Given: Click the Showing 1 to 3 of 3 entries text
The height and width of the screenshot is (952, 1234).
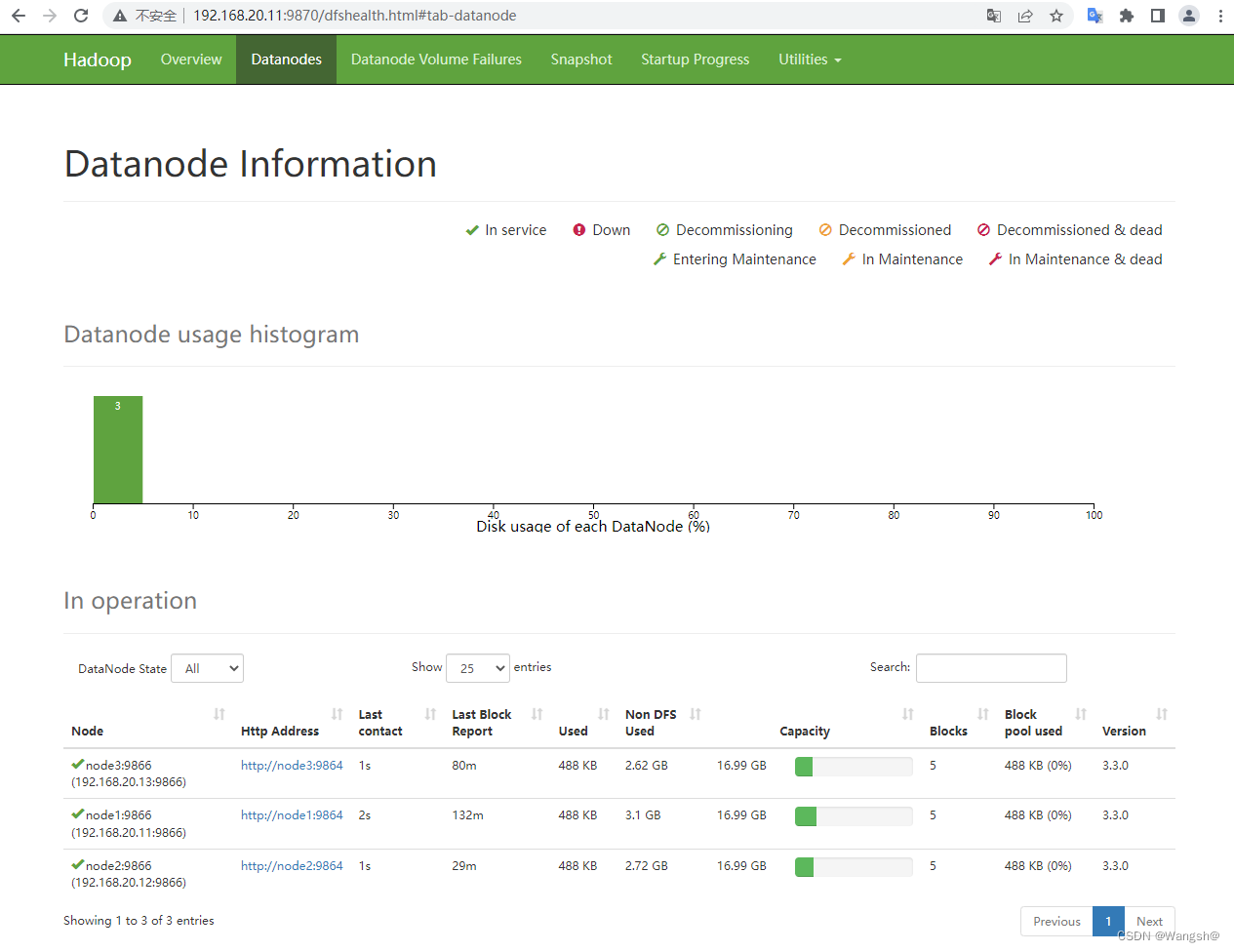Looking at the screenshot, I should point(139,921).
